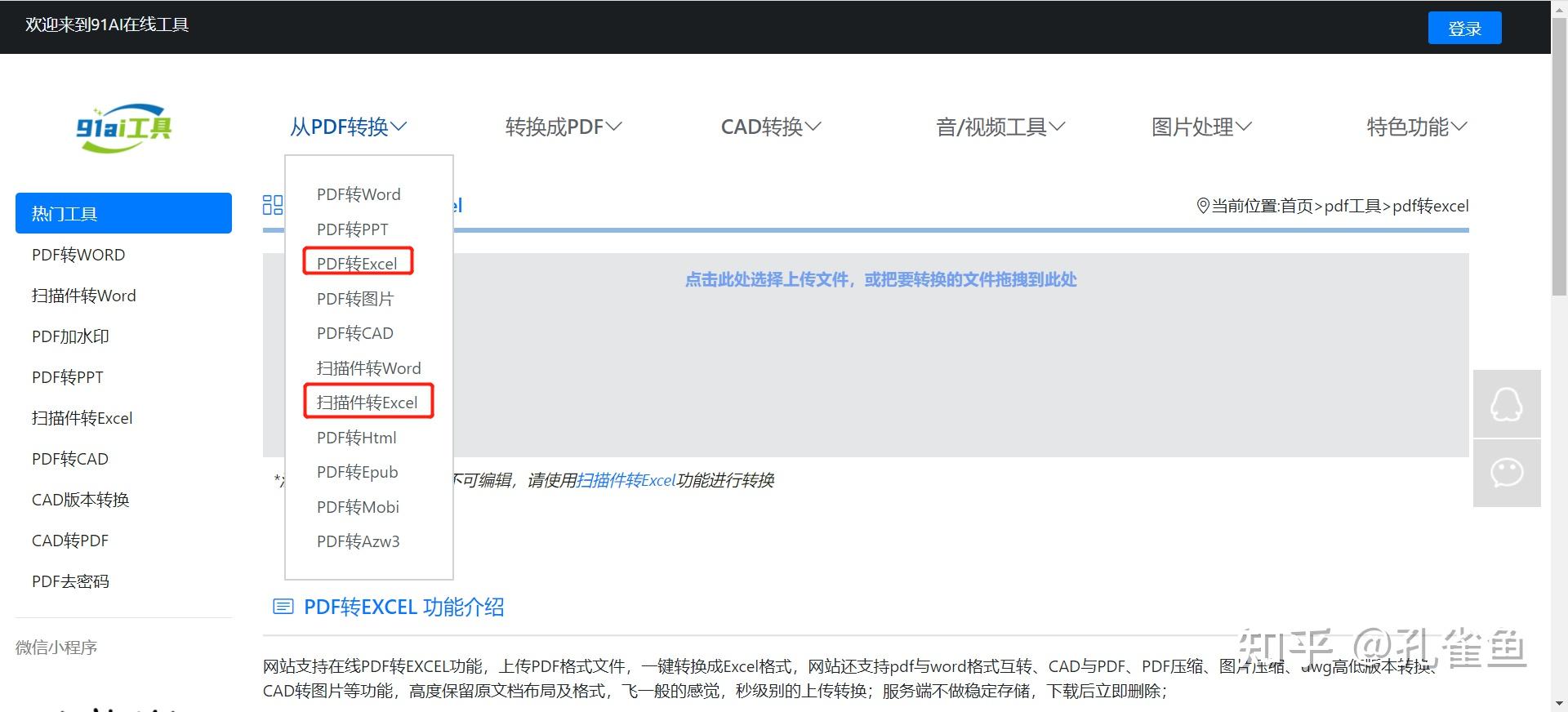Expand the 特色功能 dropdown menu
The width and height of the screenshot is (1568, 712).
pos(1417,127)
